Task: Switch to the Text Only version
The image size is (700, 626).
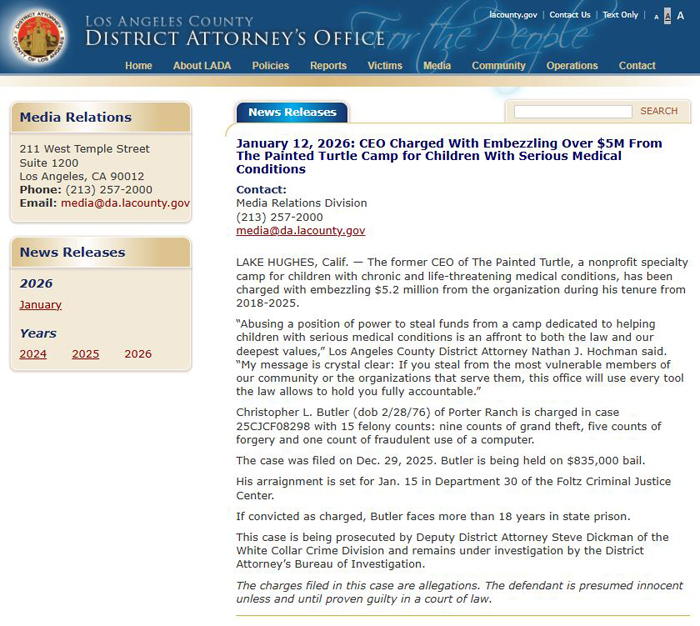Action: (620, 15)
